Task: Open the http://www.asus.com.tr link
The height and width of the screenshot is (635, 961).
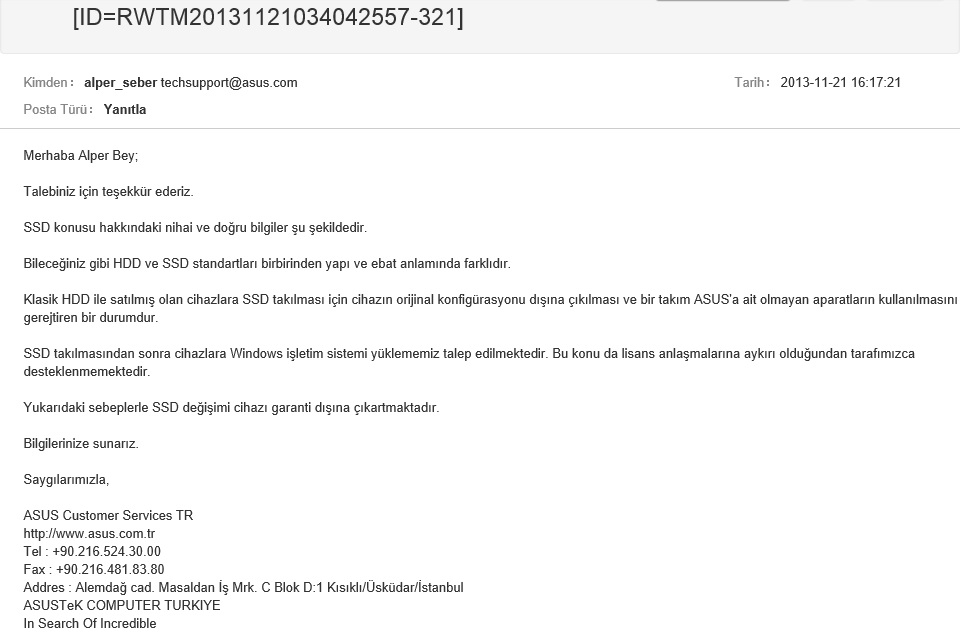Action: (89, 534)
